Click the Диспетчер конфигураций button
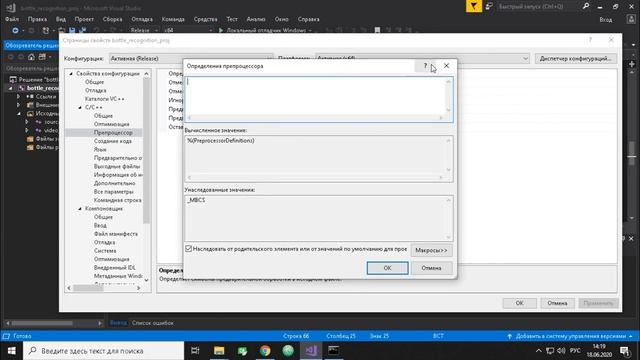Screen dimensions: 640x360 (576, 58)
